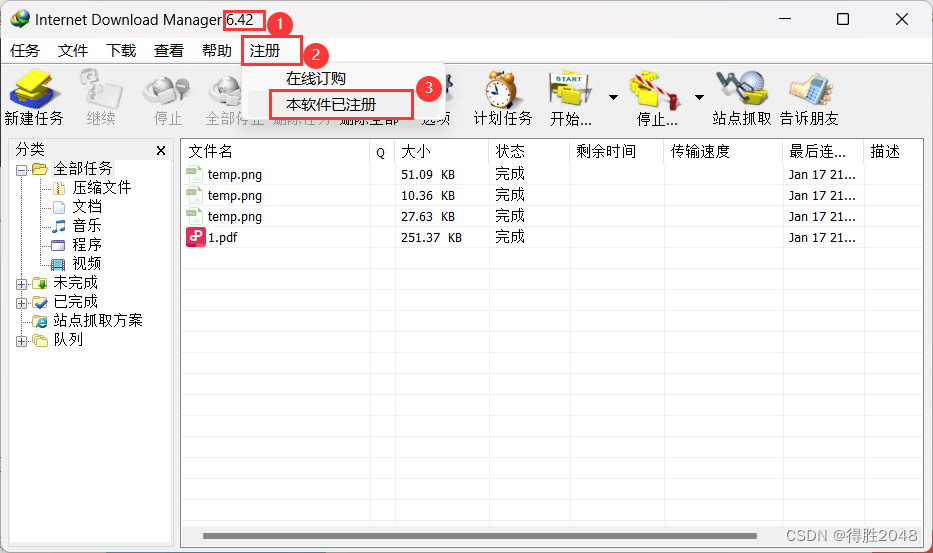
Task: Click the 文档 category icon
Action: 59,207
